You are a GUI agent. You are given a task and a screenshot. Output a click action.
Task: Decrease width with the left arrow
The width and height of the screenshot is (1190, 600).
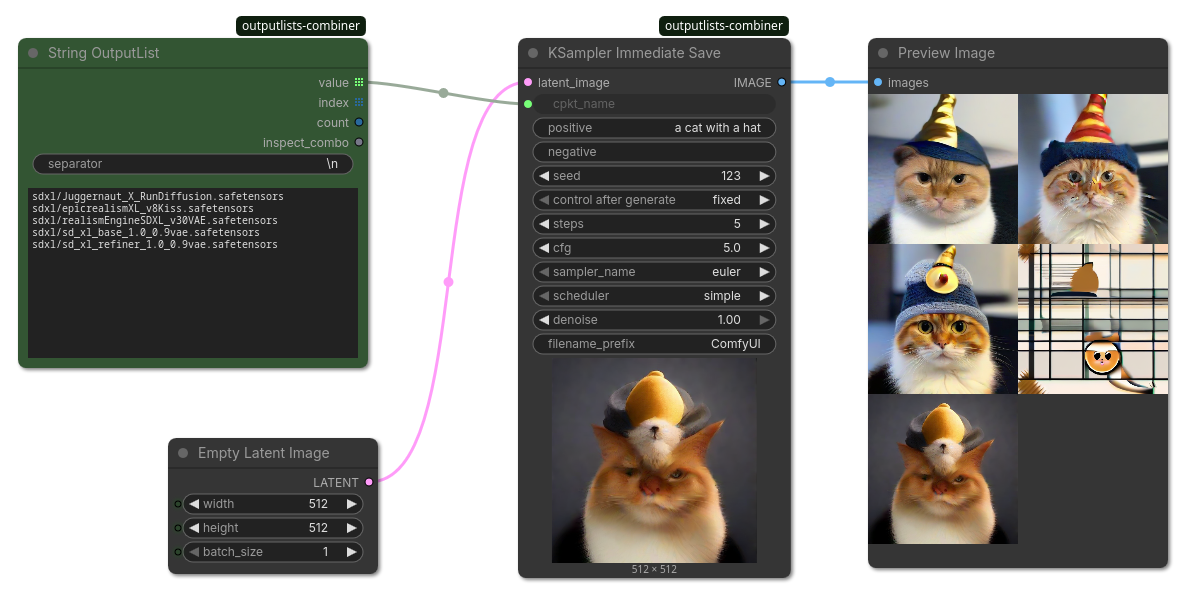coord(194,504)
